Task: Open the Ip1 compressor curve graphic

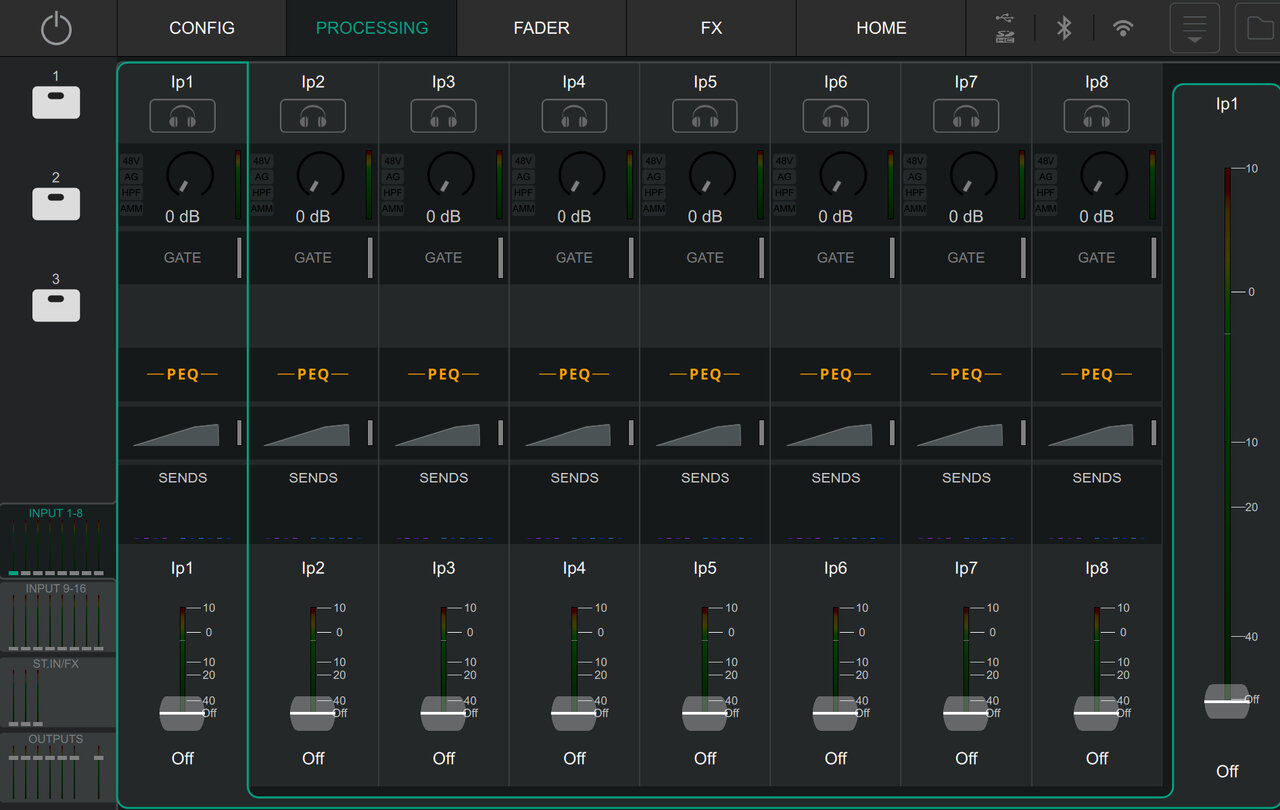Action: coord(176,435)
